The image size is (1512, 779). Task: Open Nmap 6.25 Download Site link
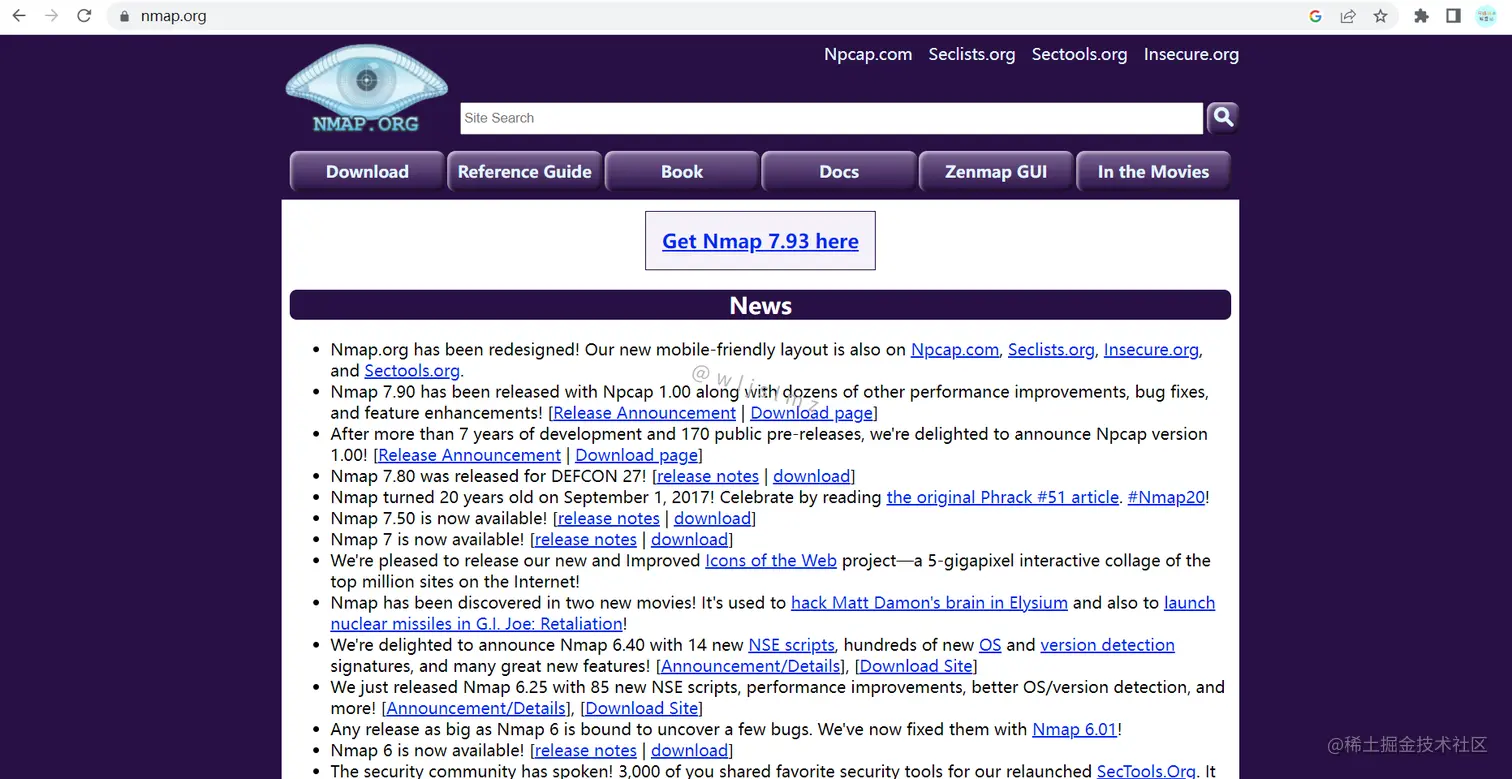click(x=642, y=708)
